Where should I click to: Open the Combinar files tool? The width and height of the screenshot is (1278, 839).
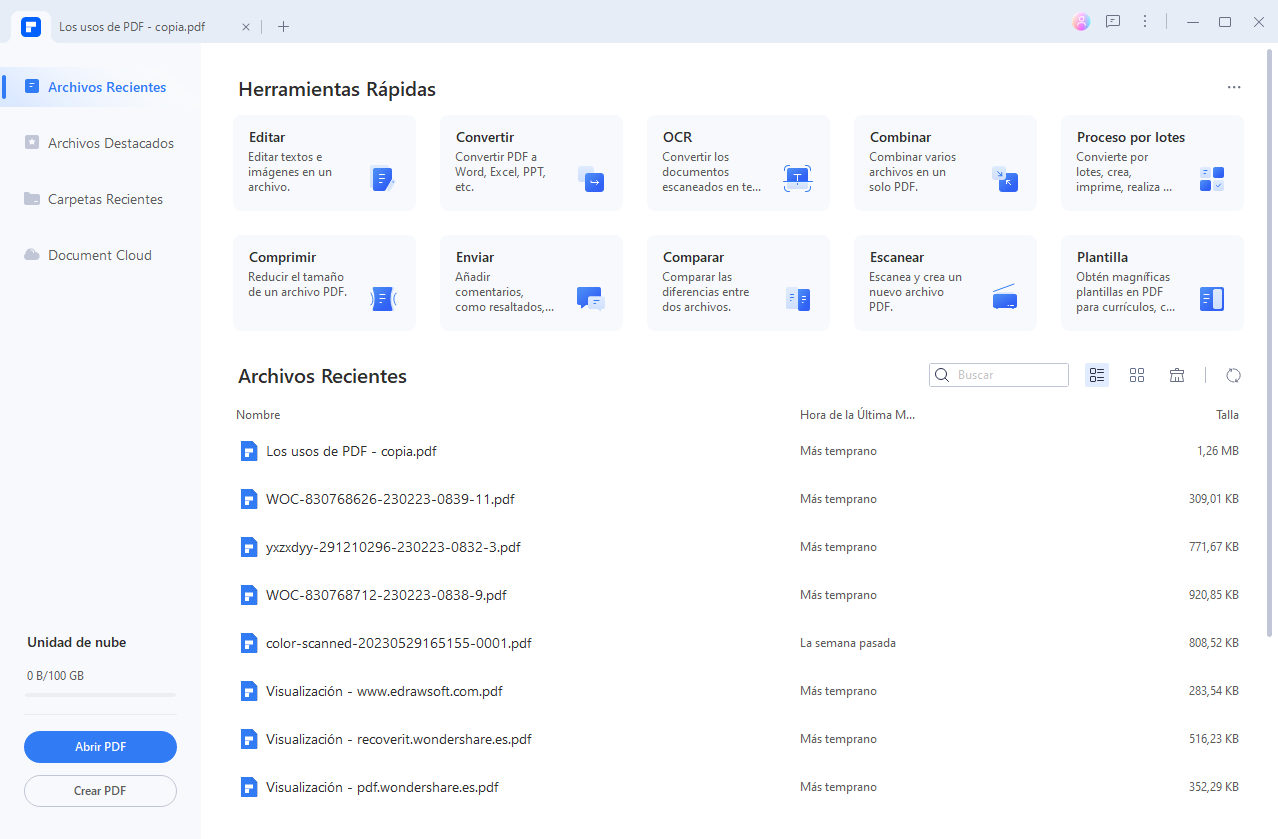pos(945,162)
